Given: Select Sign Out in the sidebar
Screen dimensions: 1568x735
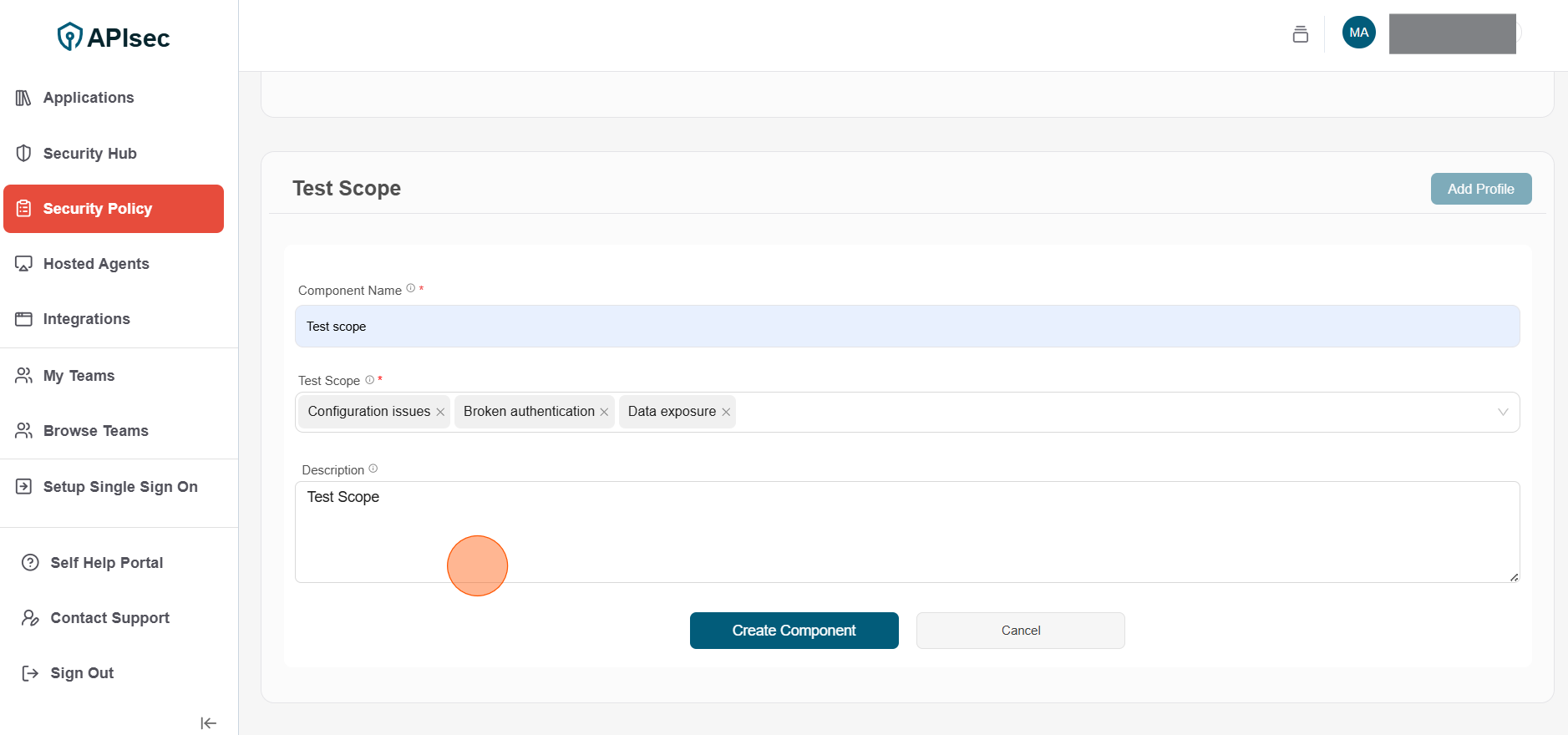Looking at the screenshot, I should tap(82, 673).
